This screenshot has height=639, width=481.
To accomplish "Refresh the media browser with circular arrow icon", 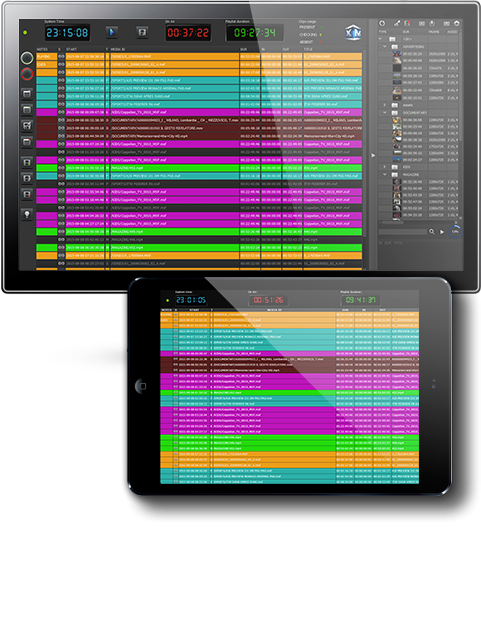I will pyautogui.click(x=382, y=23).
